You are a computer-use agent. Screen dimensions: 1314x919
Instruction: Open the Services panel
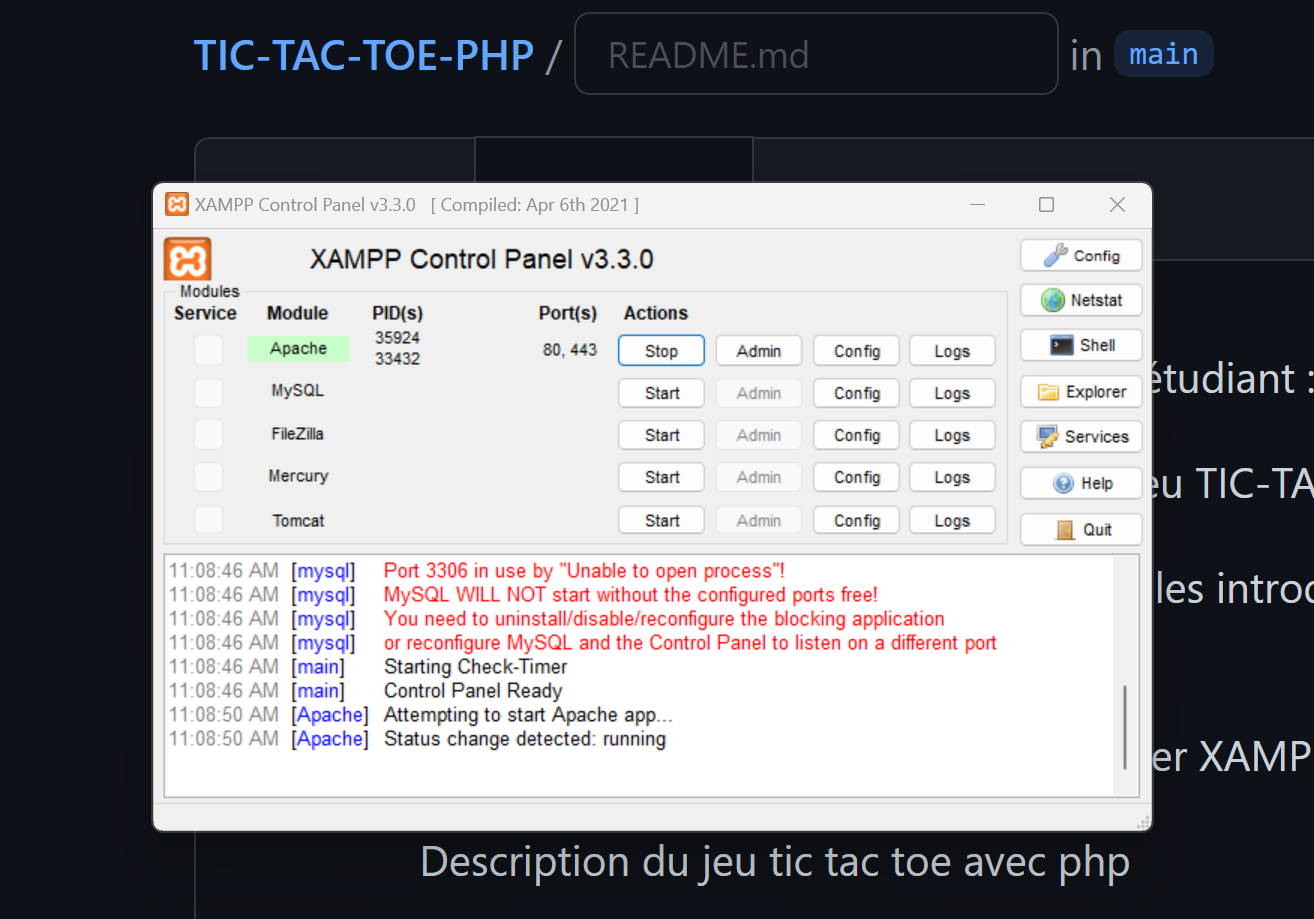click(x=1080, y=436)
